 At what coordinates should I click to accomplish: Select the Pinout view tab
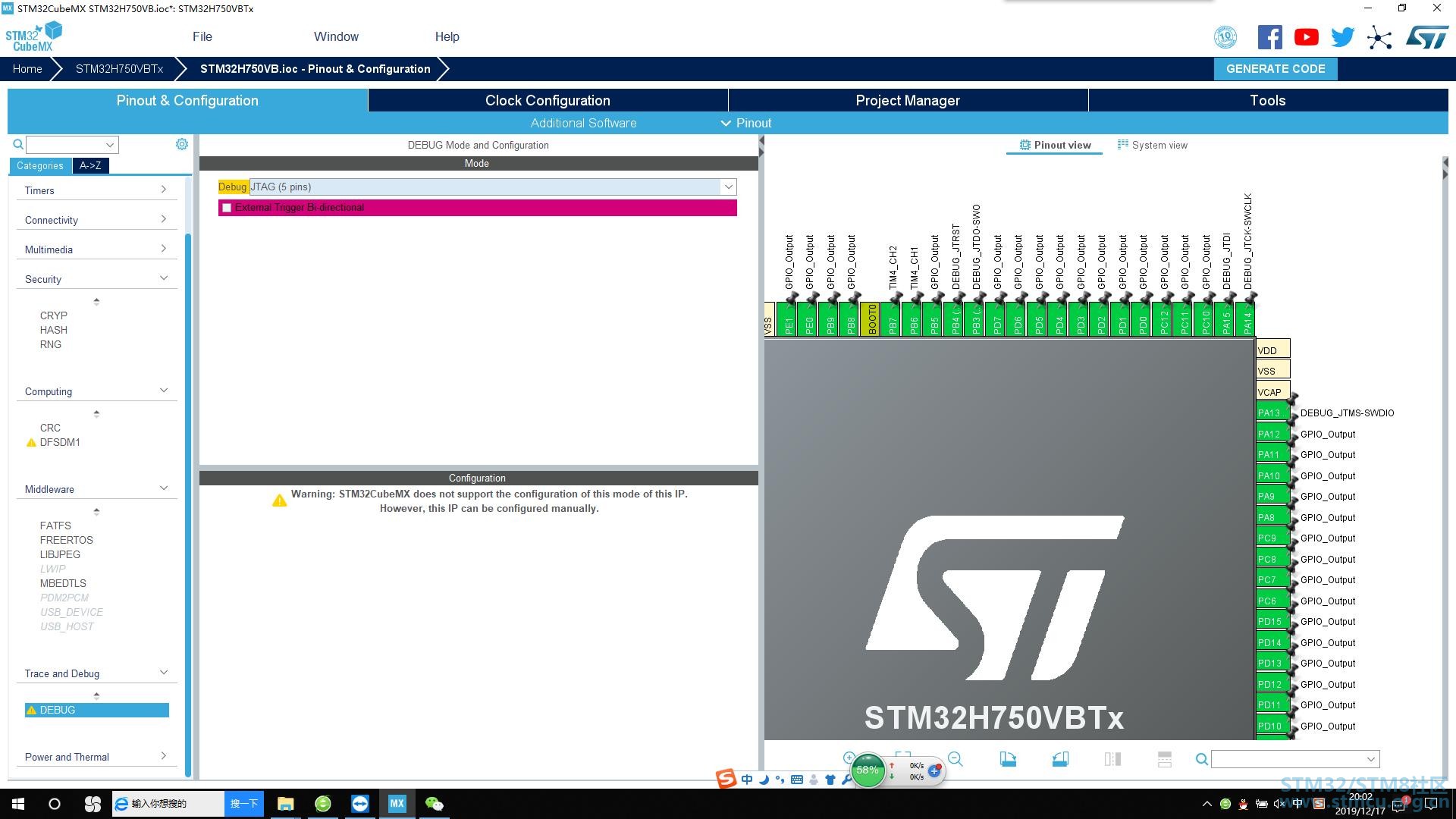point(1055,145)
